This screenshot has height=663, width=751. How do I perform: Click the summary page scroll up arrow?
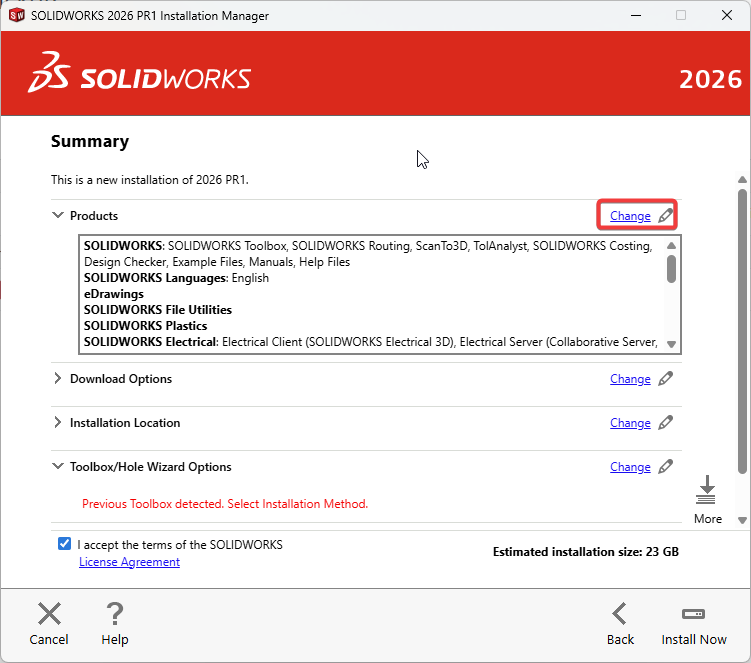pyautogui.click(x=742, y=180)
